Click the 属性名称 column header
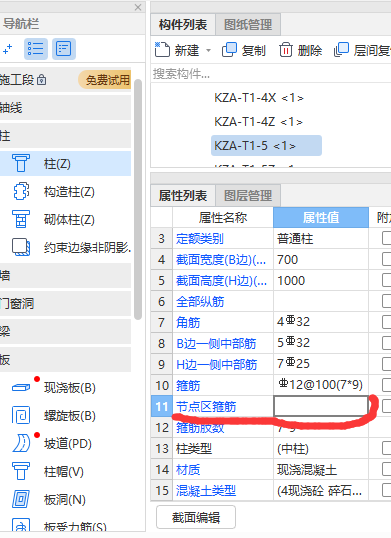 coord(223,217)
